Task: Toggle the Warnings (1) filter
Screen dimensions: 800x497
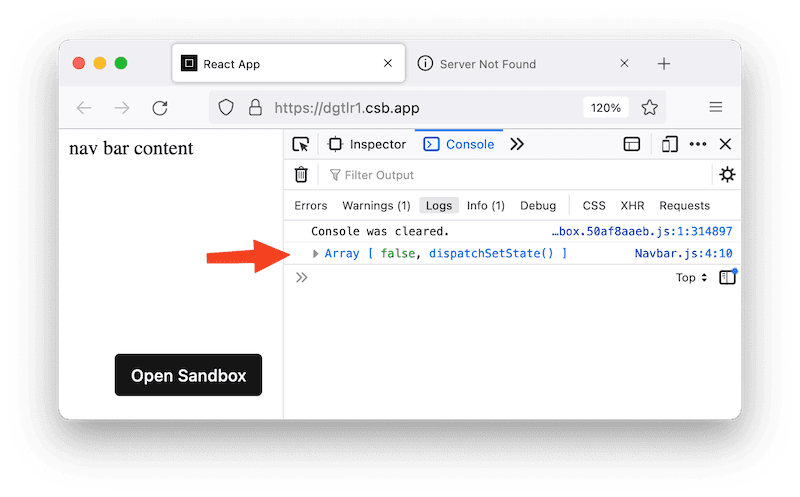Action: [376, 206]
